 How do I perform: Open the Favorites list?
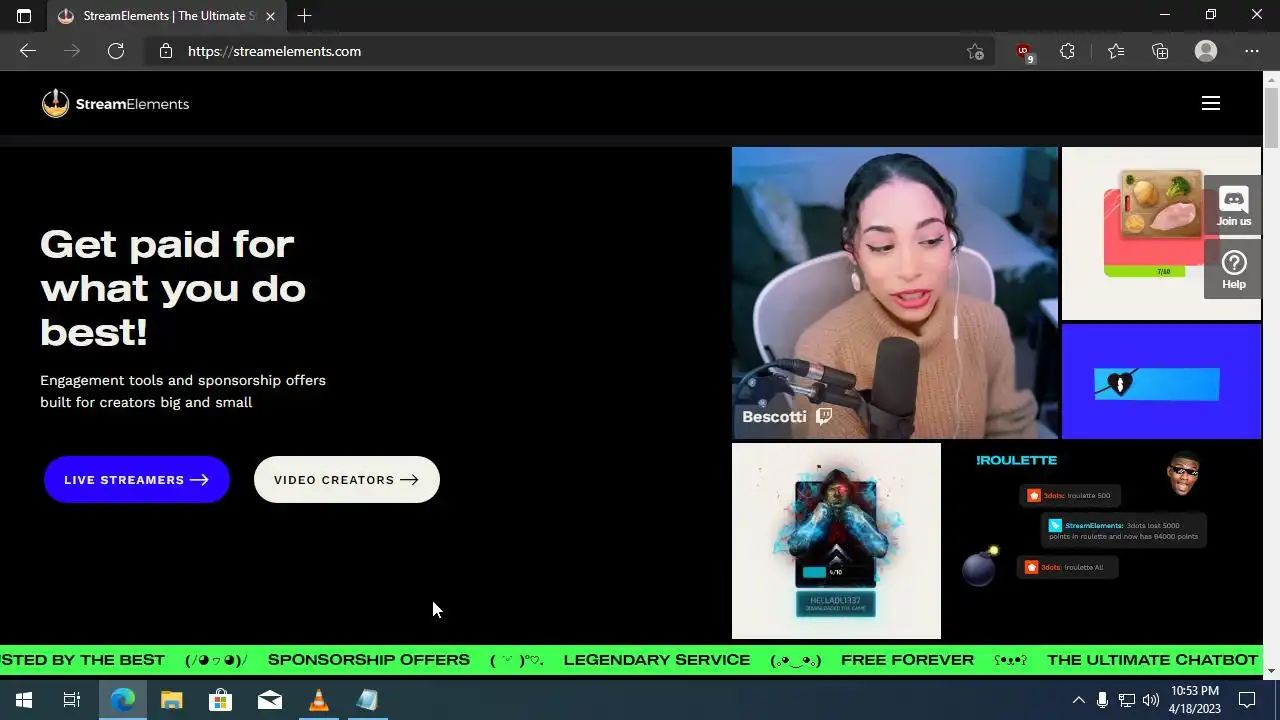tap(1116, 51)
